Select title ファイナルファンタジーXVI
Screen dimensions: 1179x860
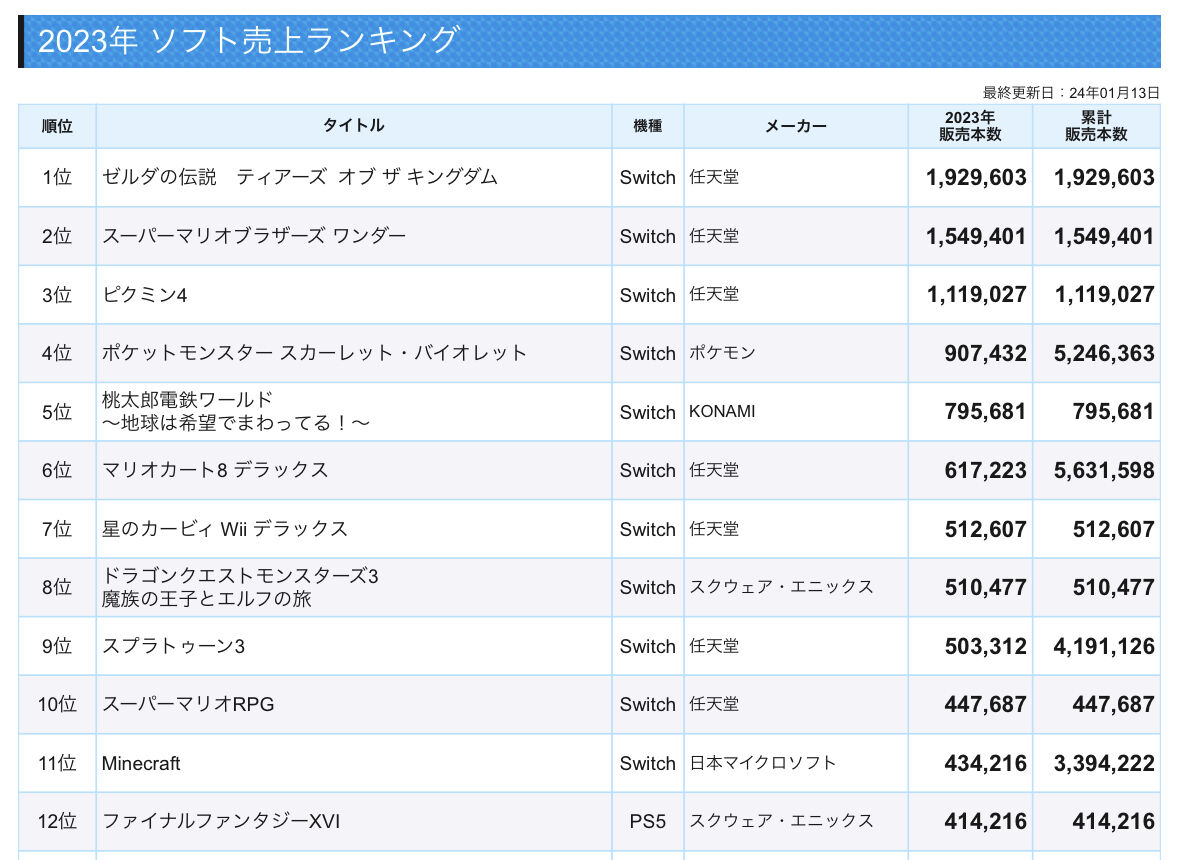[x=221, y=822]
